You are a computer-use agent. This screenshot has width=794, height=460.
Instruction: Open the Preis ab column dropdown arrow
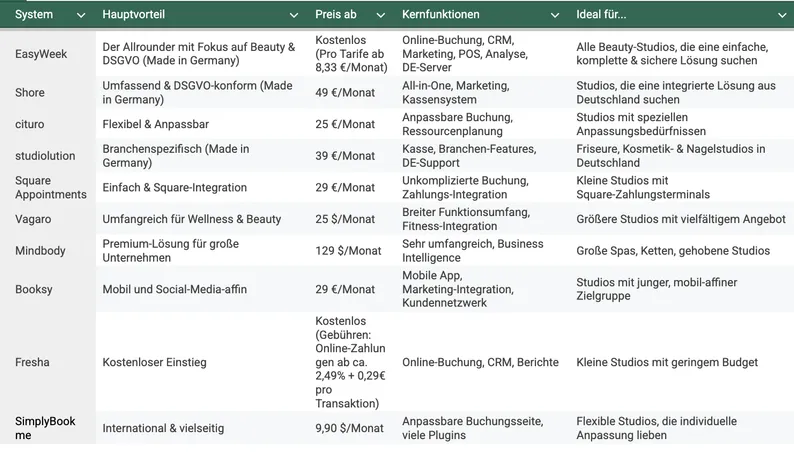click(x=380, y=15)
